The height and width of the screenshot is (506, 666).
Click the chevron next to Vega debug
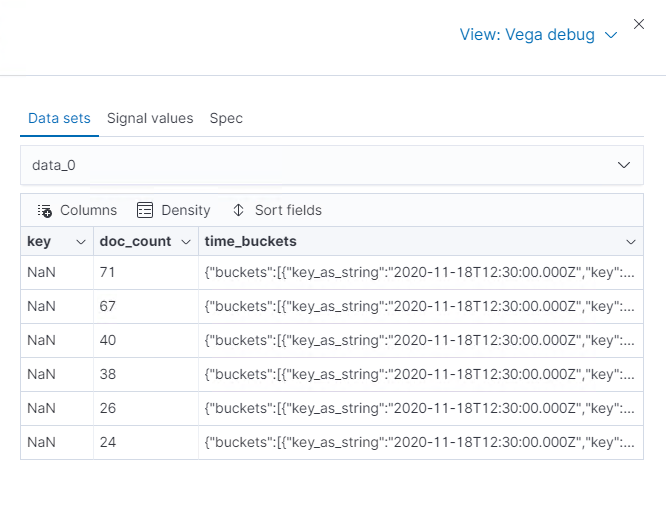611,35
